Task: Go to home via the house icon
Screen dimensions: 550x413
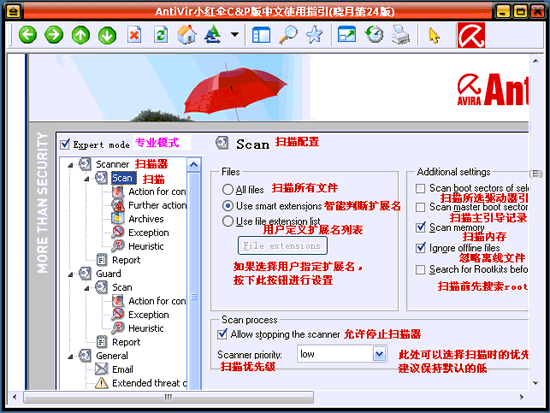Action: (x=187, y=35)
